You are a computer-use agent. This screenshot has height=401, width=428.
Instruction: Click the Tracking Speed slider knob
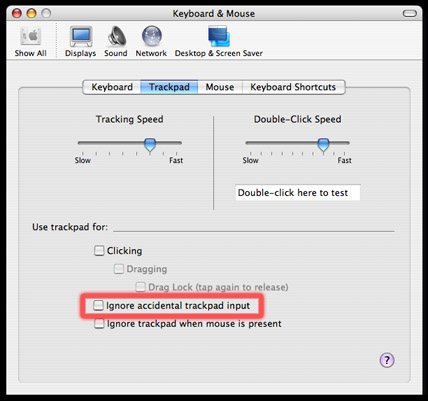150,145
